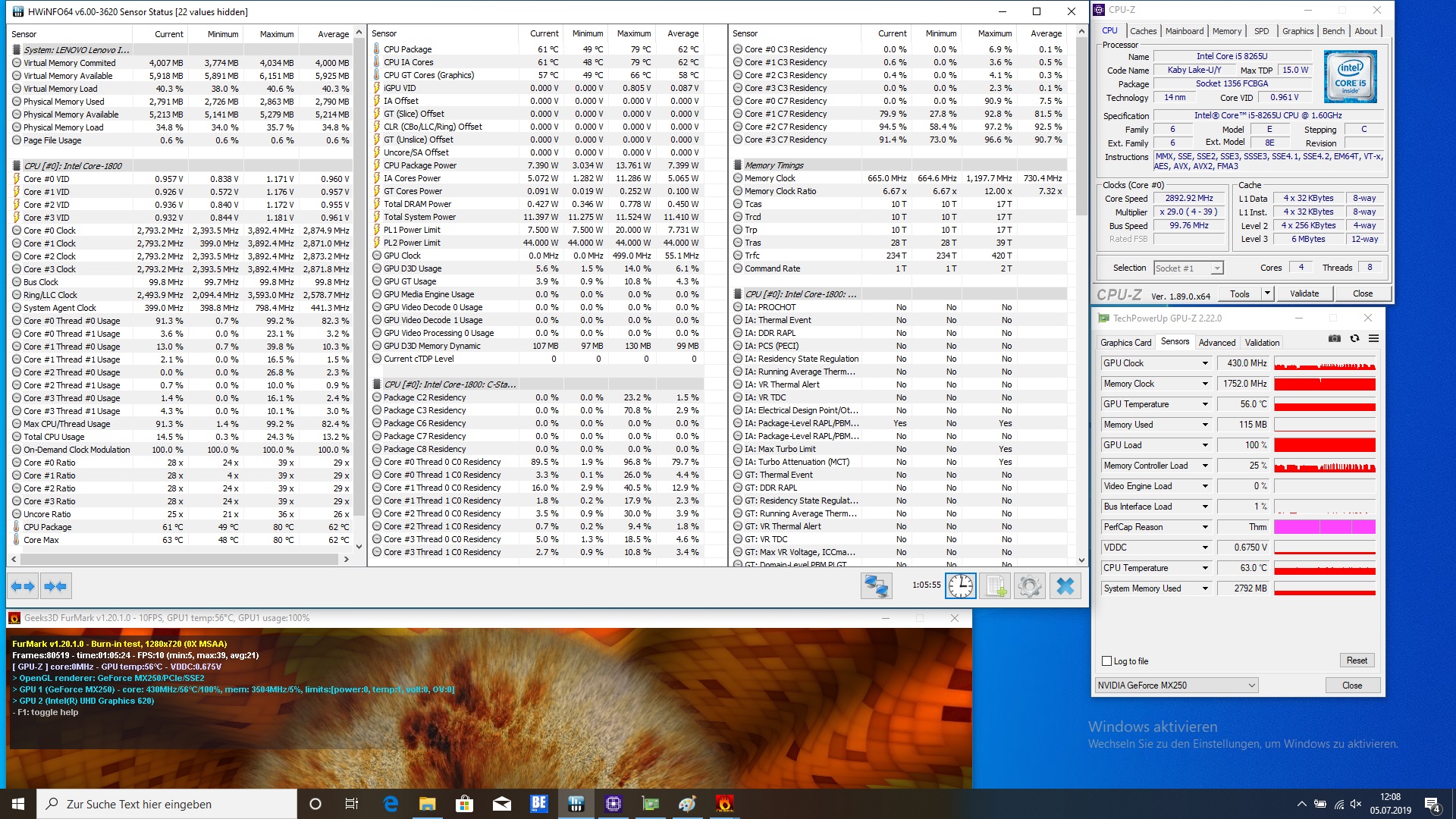1456x819 pixels.
Task: Open Graphics Card tab in GPU-Z
Action: 1125,343
